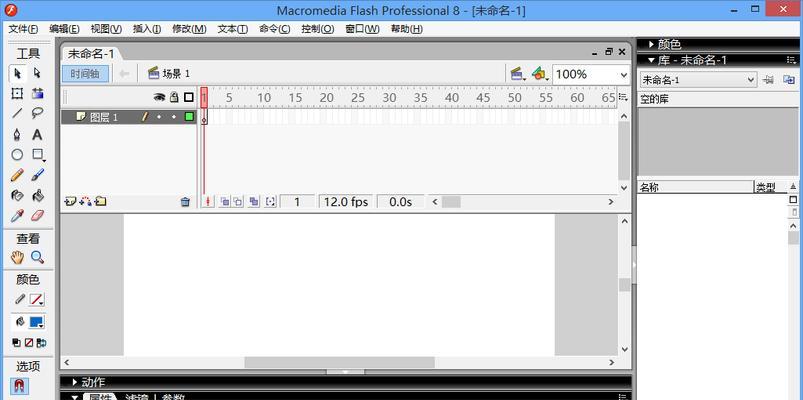The height and width of the screenshot is (400, 803).
Task: Toggle the Onion Skin Outlines button
Action: click(238, 202)
